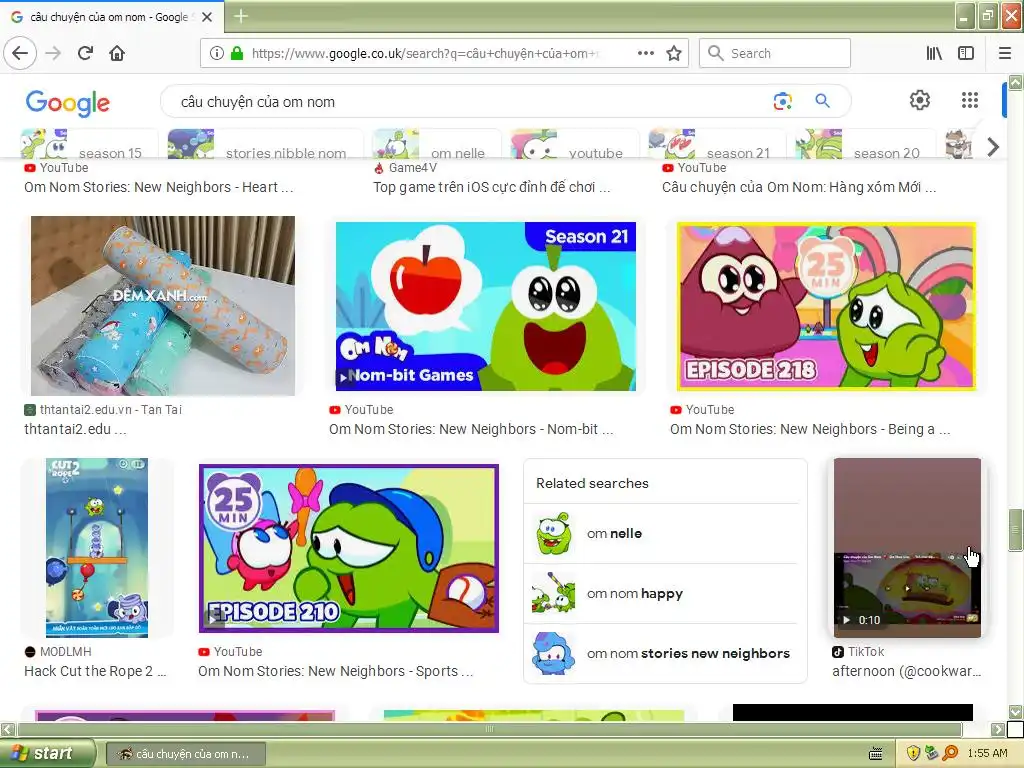Click the Google search query field

[x=470, y=102]
